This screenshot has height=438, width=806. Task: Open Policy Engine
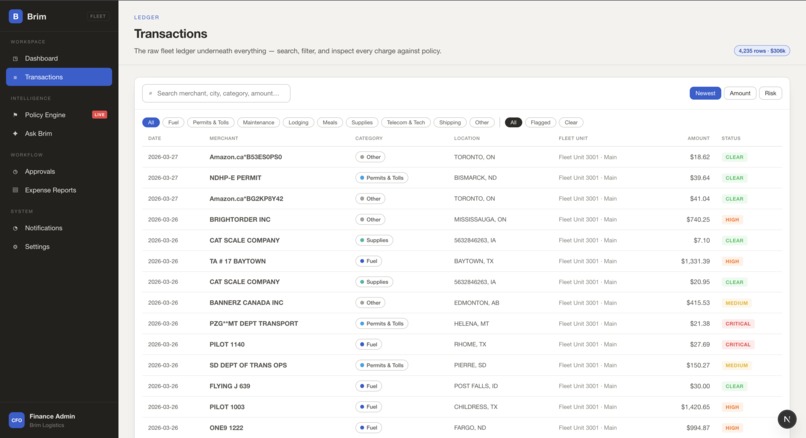[59, 115]
